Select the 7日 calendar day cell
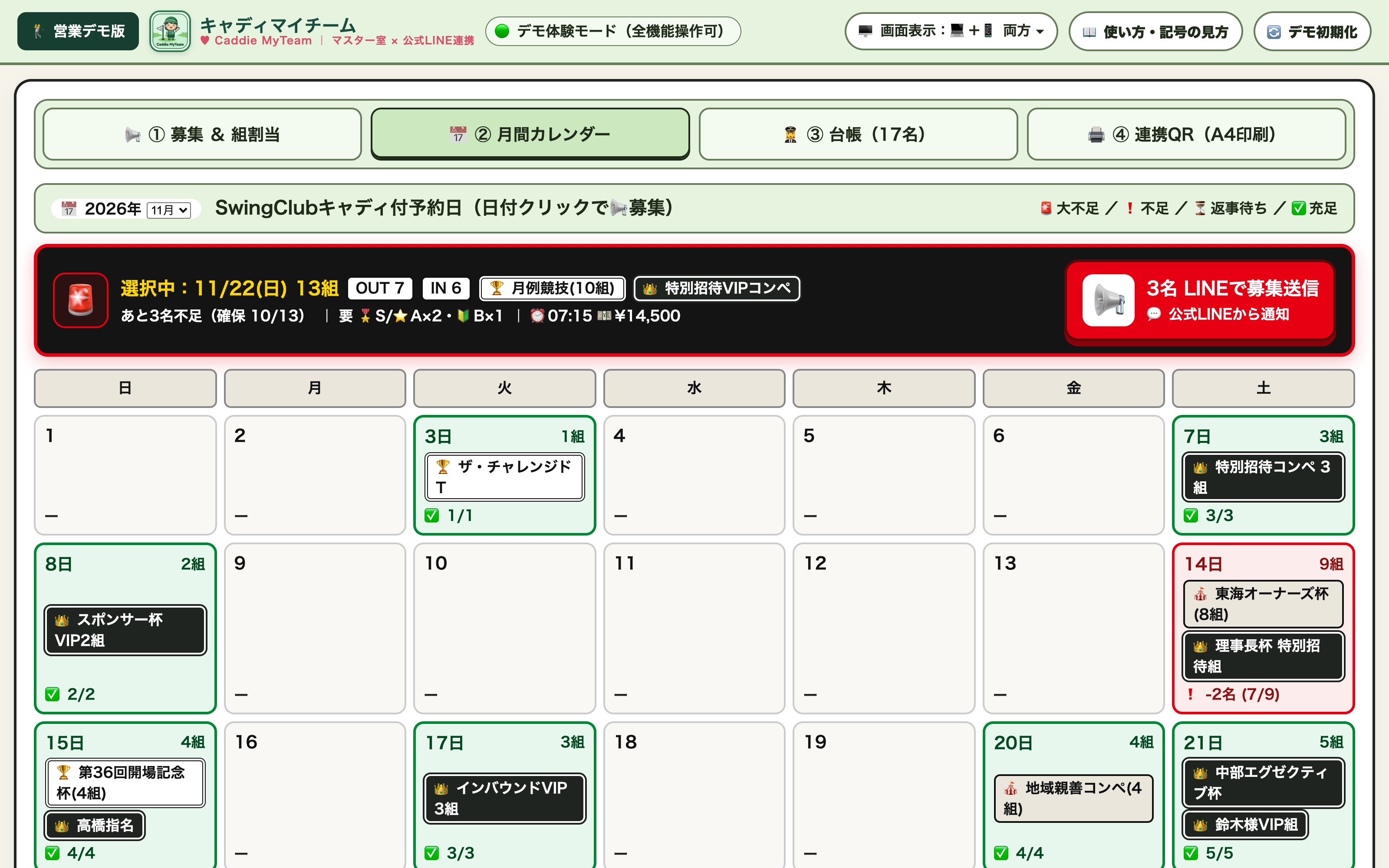 (x=1263, y=475)
